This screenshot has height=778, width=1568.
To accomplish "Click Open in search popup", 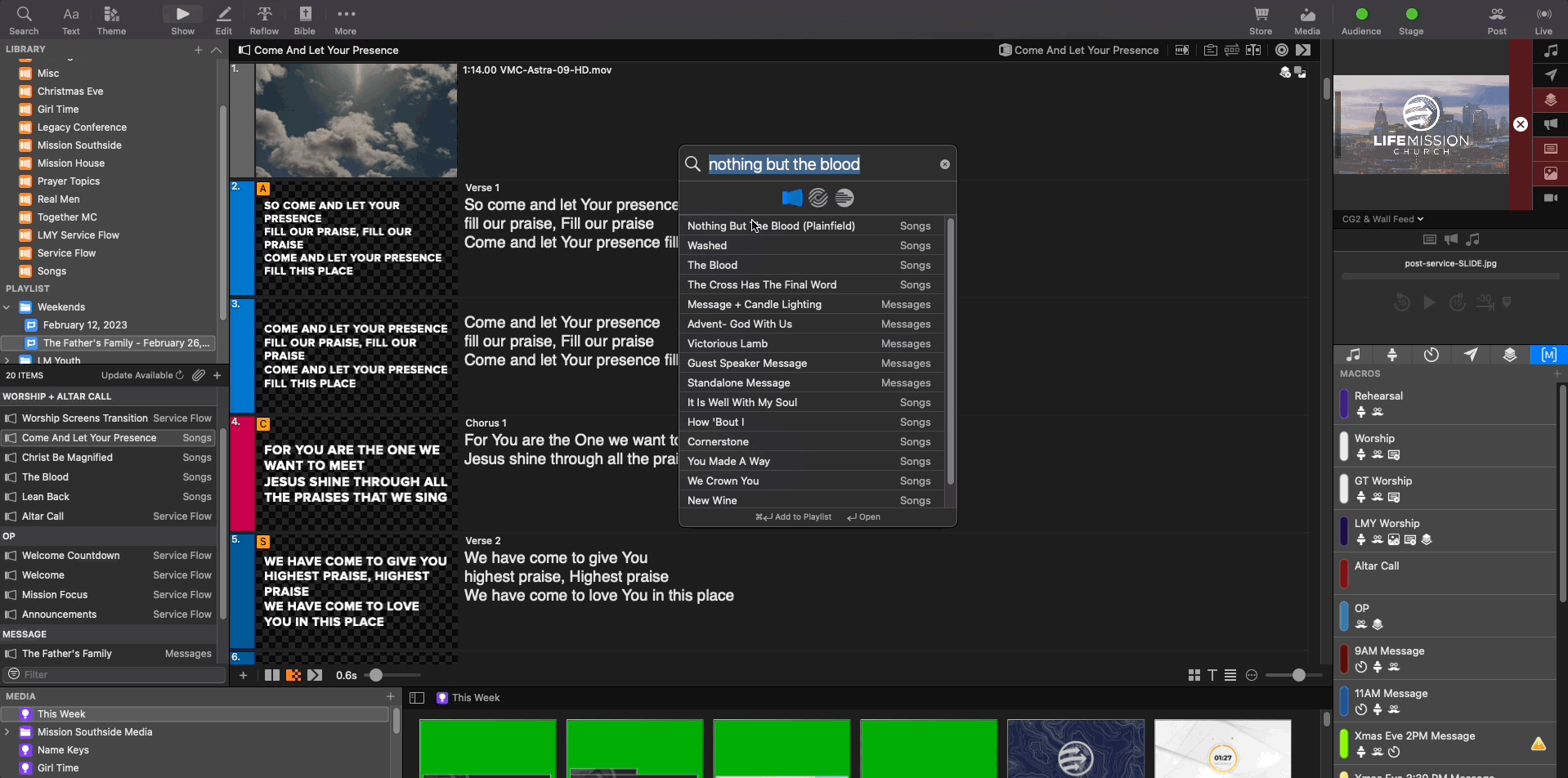I will (x=863, y=517).
